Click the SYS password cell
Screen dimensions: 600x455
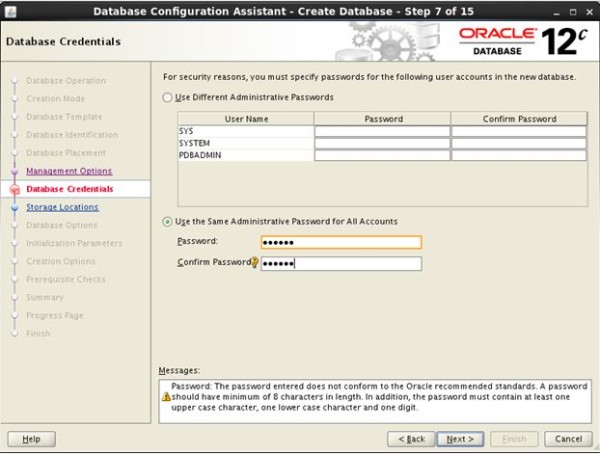tap(382, 131)
